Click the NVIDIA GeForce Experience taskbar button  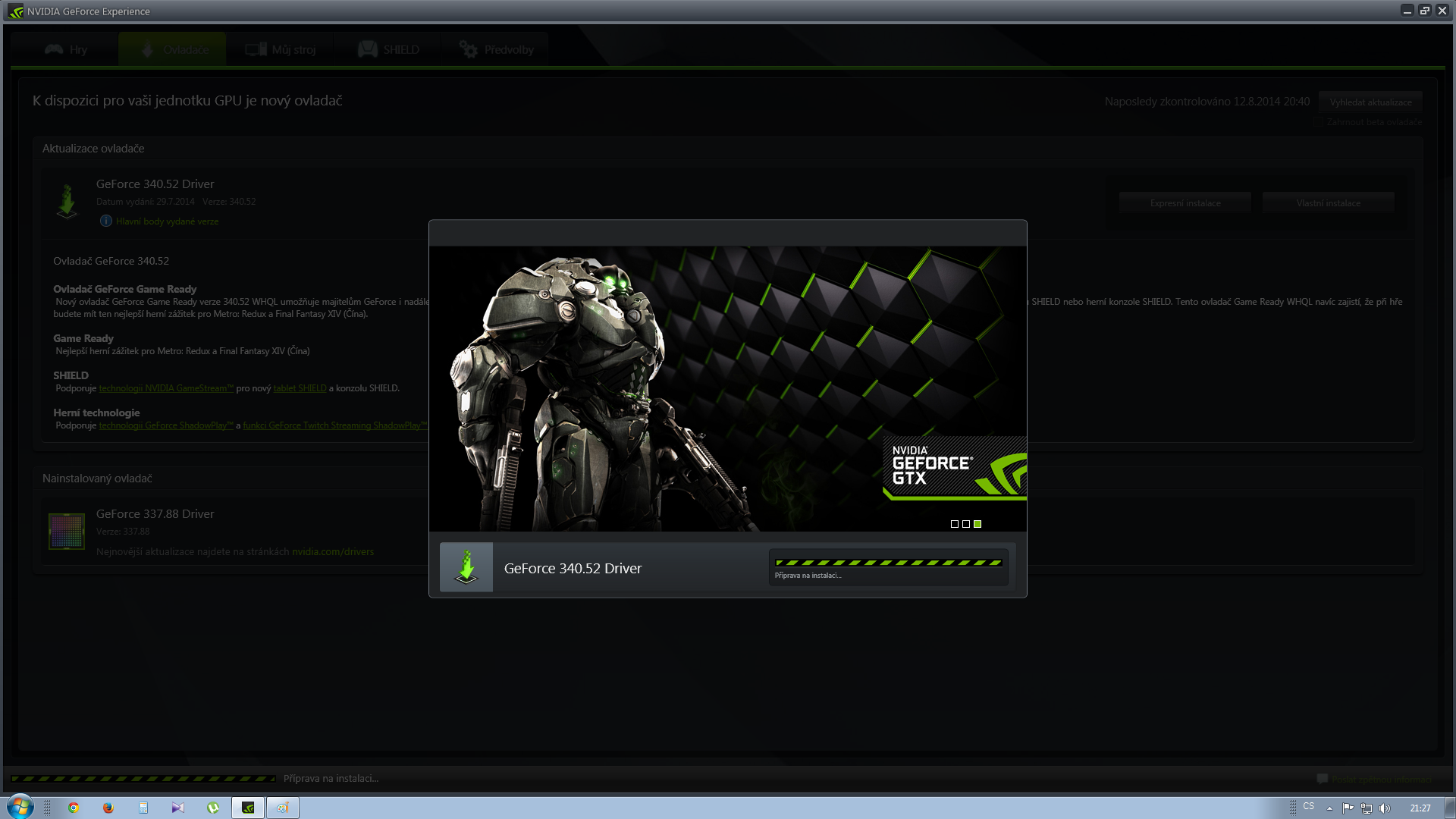pos(248,808)
